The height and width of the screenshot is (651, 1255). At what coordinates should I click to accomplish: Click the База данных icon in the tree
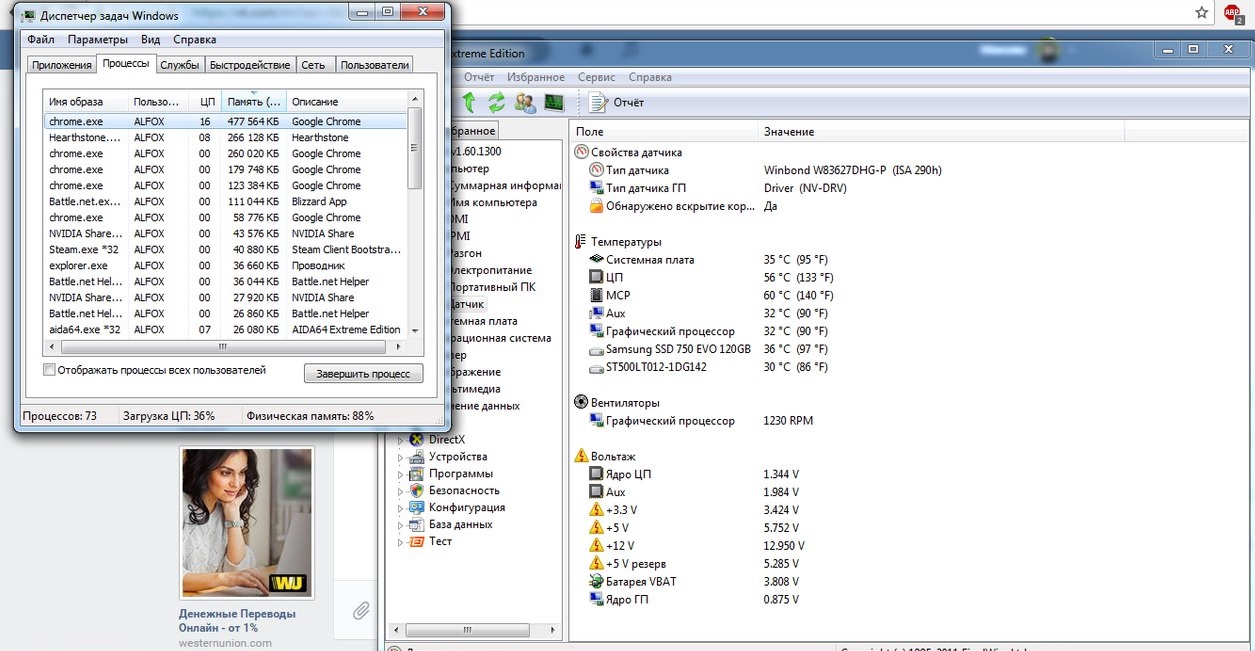tap(418, 525)
